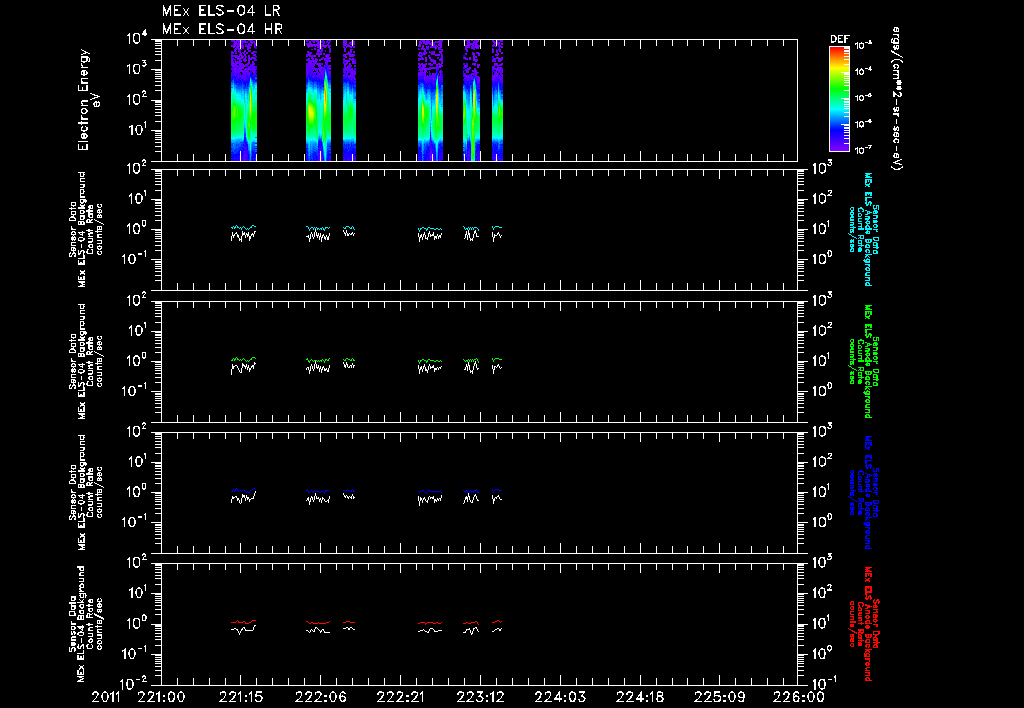This screenshot has width=1024, height=708.
Task: Click the '2011' year label
Action: 106,697
